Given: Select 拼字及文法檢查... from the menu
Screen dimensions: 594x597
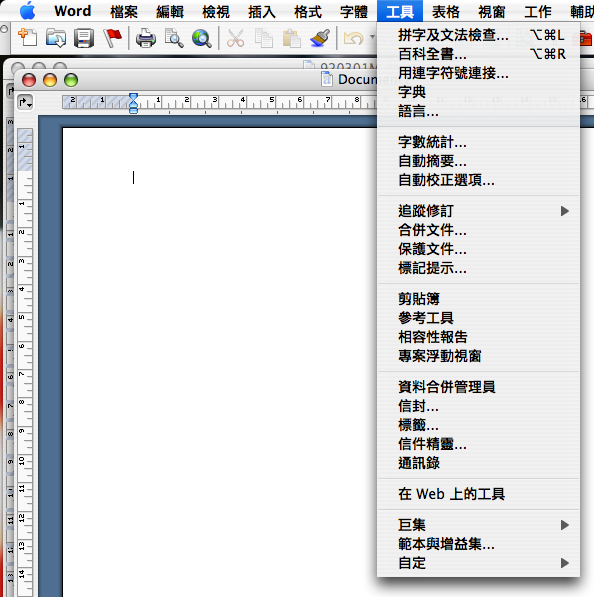Looking at the screenshot, I should coord(478,35).
